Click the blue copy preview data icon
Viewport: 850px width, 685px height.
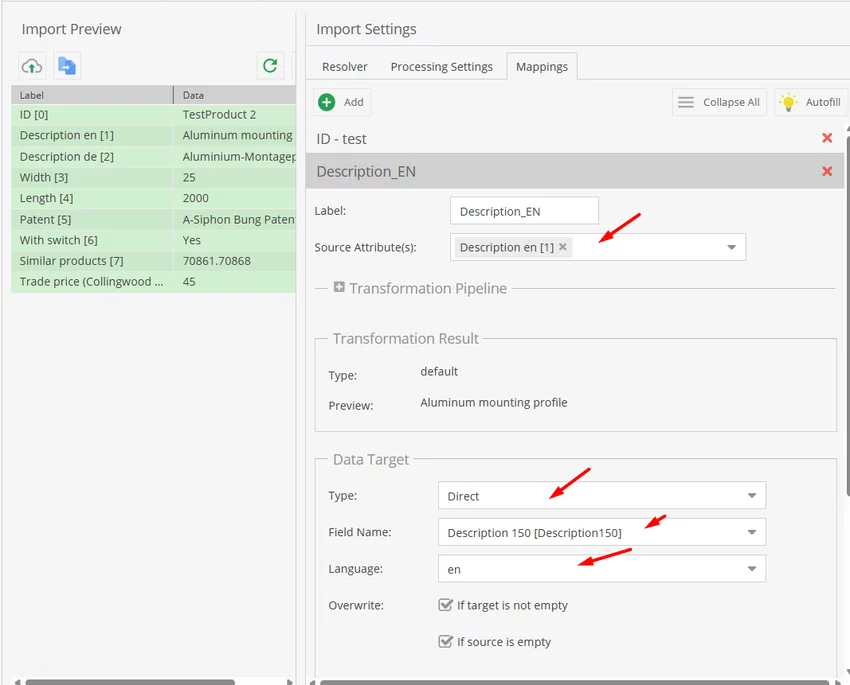click(x=67, y=66)
